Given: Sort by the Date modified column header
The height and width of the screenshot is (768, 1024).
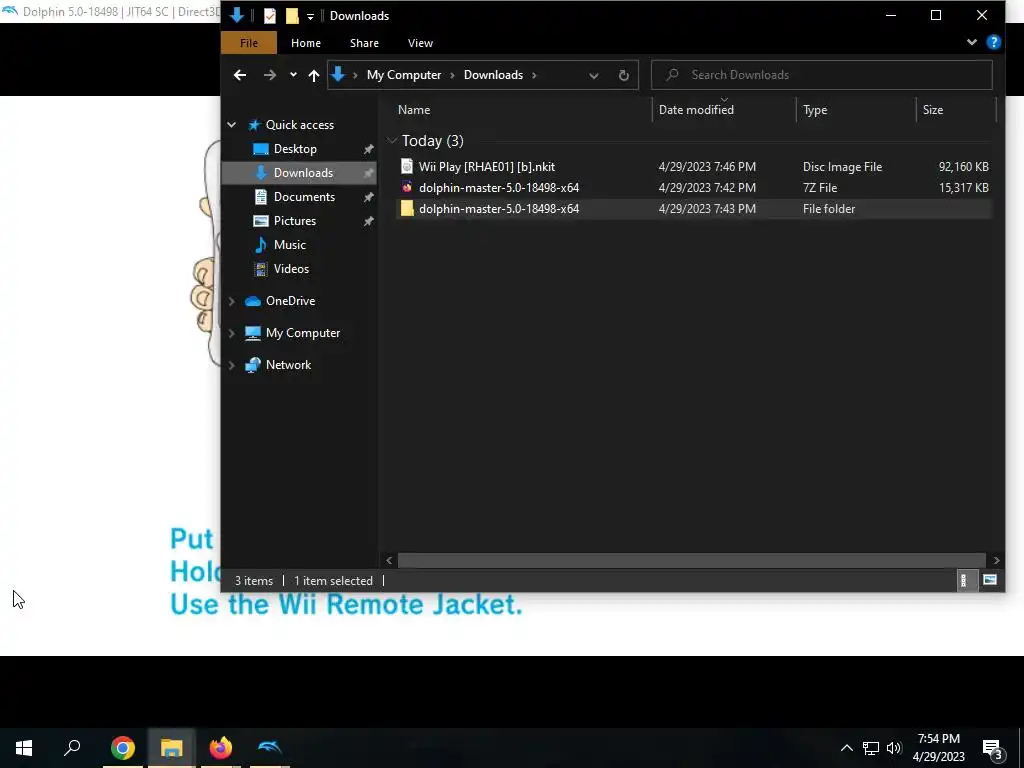Looking at the screenshot, I should 696,110.
